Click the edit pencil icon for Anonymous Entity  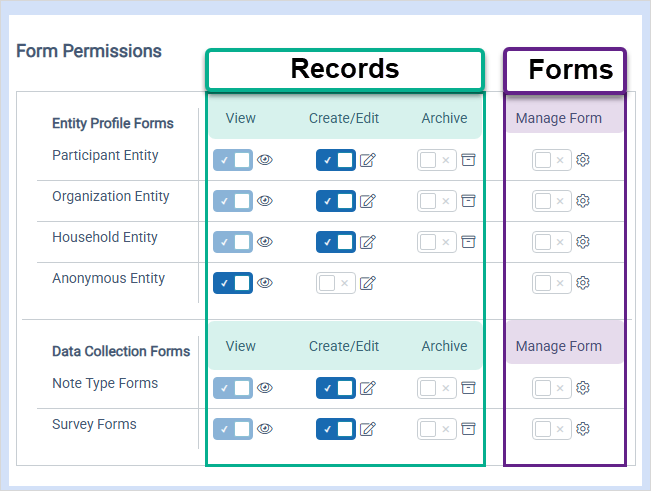point(367,283)
